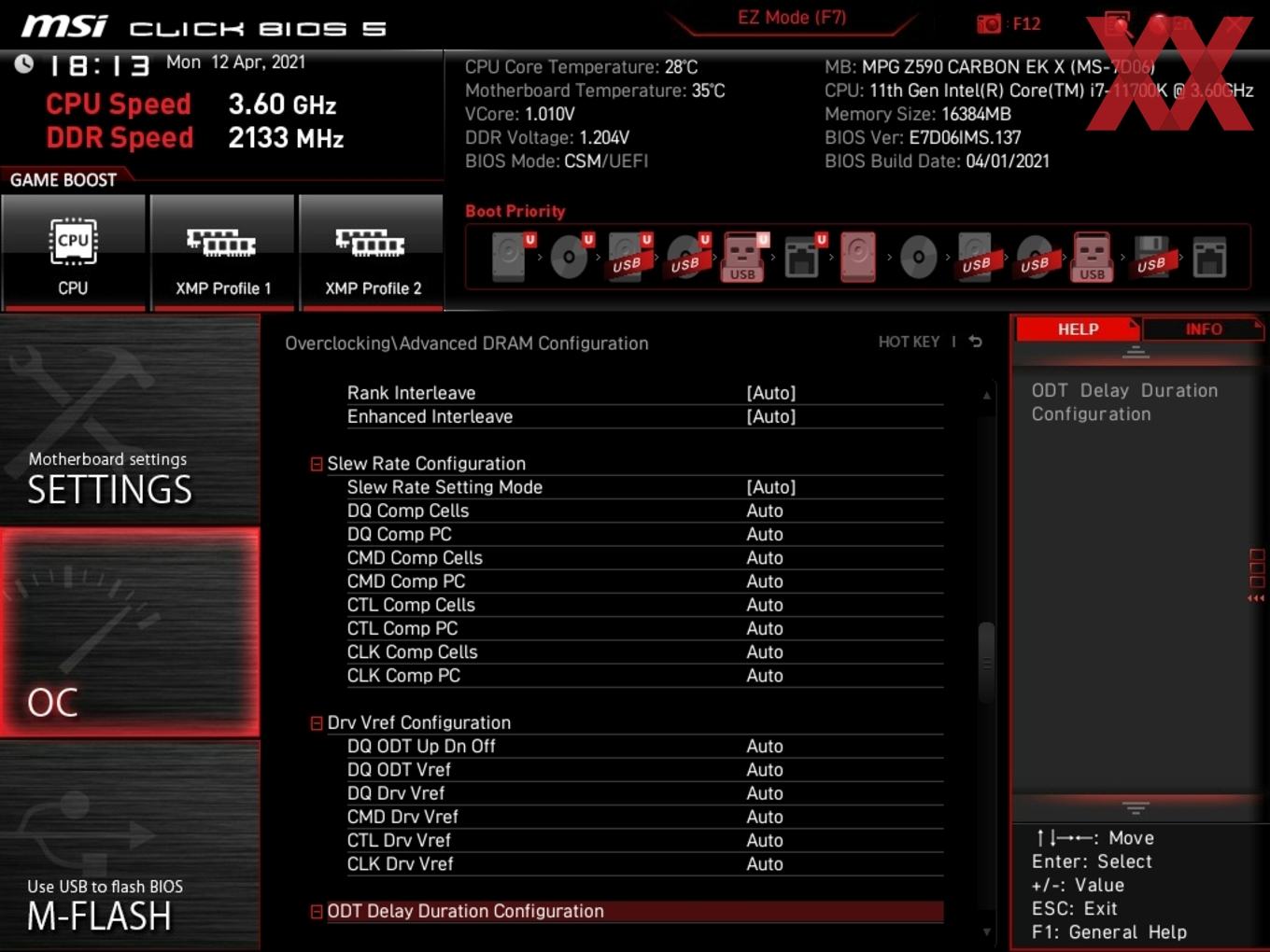This screenshot has height=952, width=1270.
Task: Switch to EZ Mode (F7)
Action: [x=792, y=18]
